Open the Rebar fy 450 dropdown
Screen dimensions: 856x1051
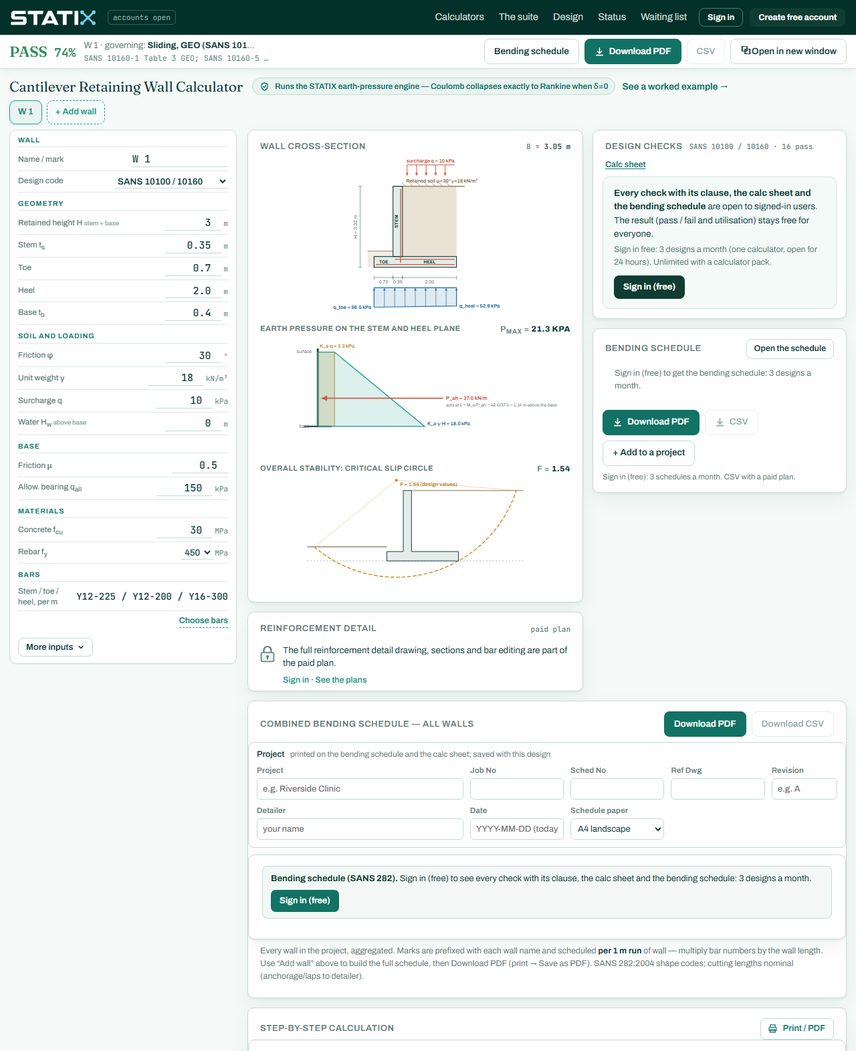coord(197,552)
